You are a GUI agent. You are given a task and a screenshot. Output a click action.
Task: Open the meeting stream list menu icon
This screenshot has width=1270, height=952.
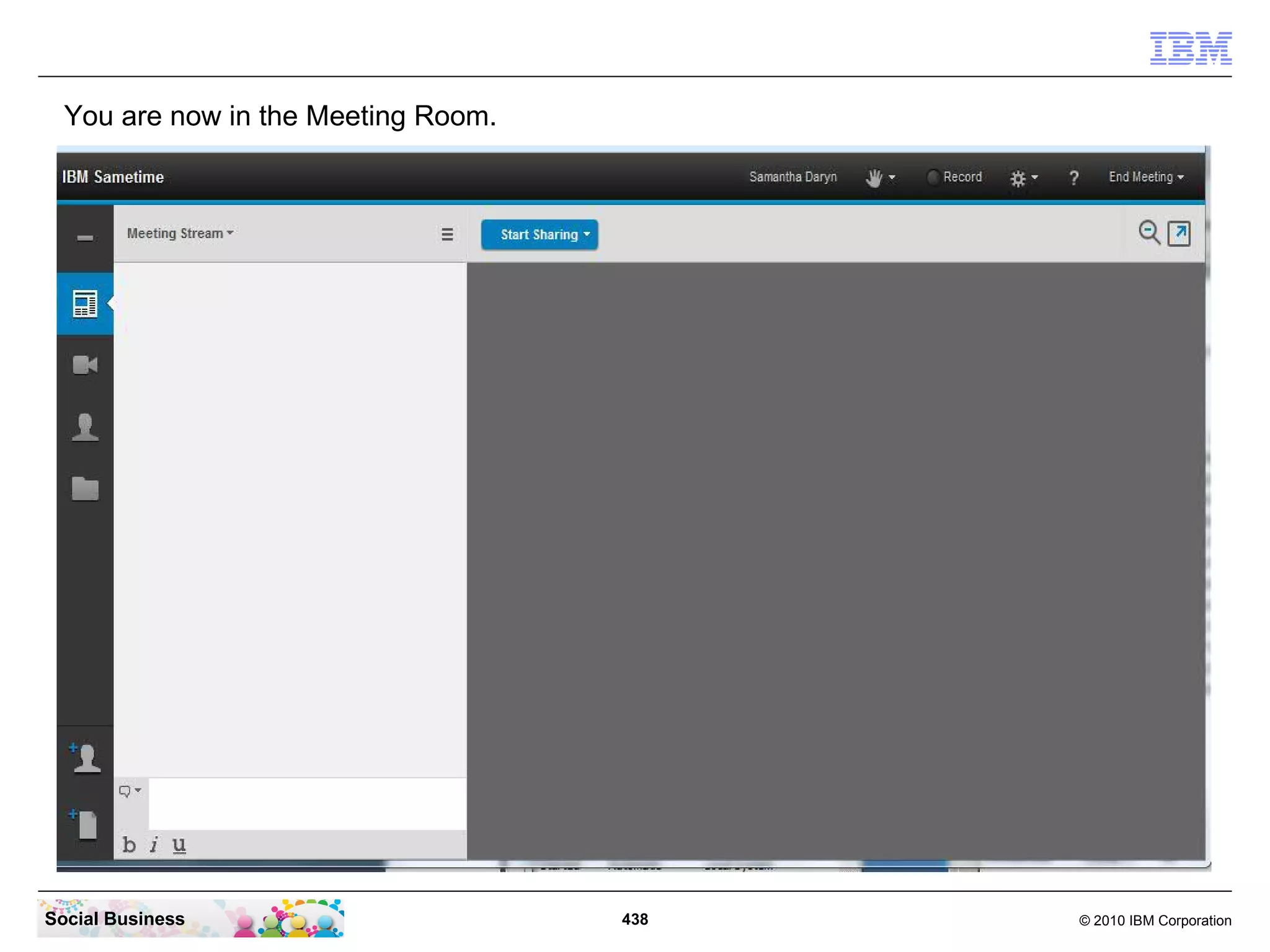pos(447,234)
